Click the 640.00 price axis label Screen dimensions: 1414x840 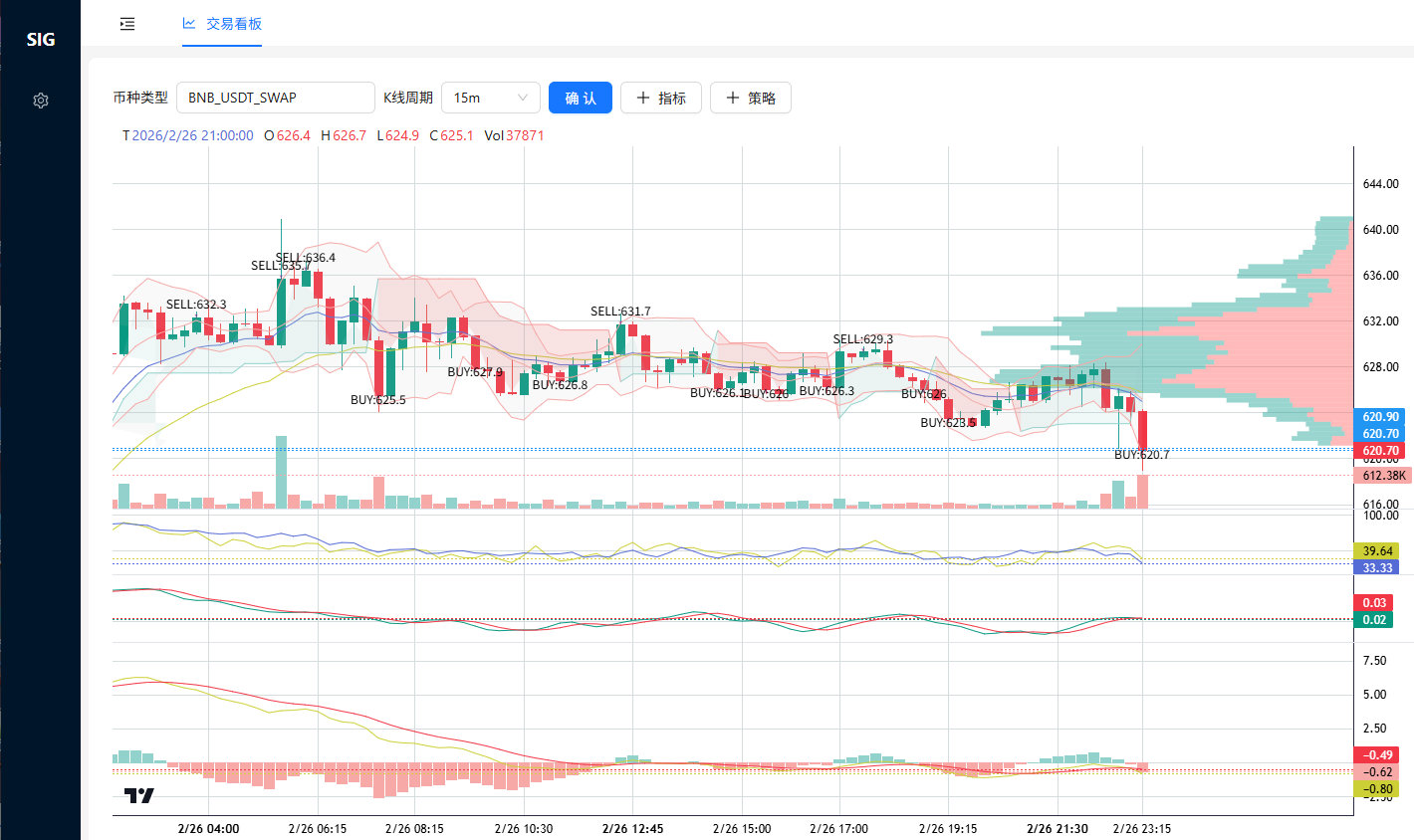pyautogui.click(x=1380, y=230)
